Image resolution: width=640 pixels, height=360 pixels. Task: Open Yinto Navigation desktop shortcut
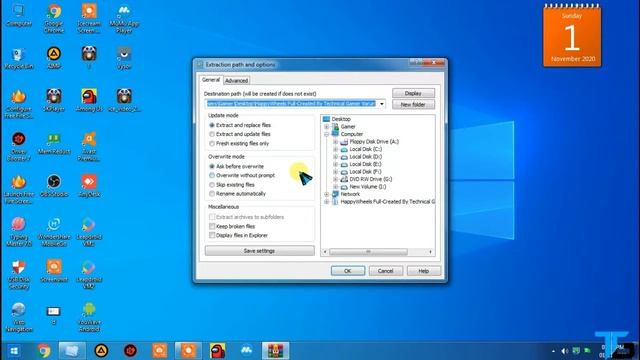[19, 317]
